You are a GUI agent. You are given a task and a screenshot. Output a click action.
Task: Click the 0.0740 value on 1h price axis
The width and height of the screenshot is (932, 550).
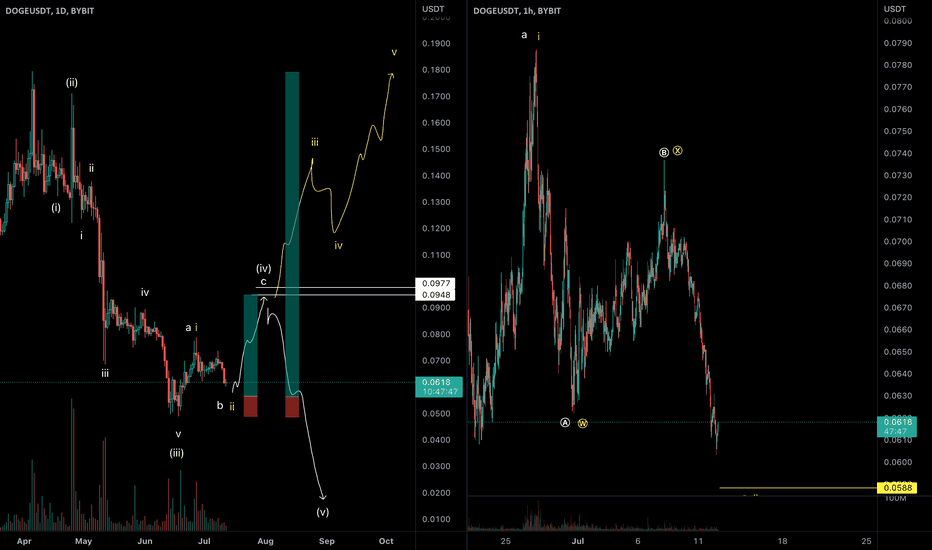(898, 153)
